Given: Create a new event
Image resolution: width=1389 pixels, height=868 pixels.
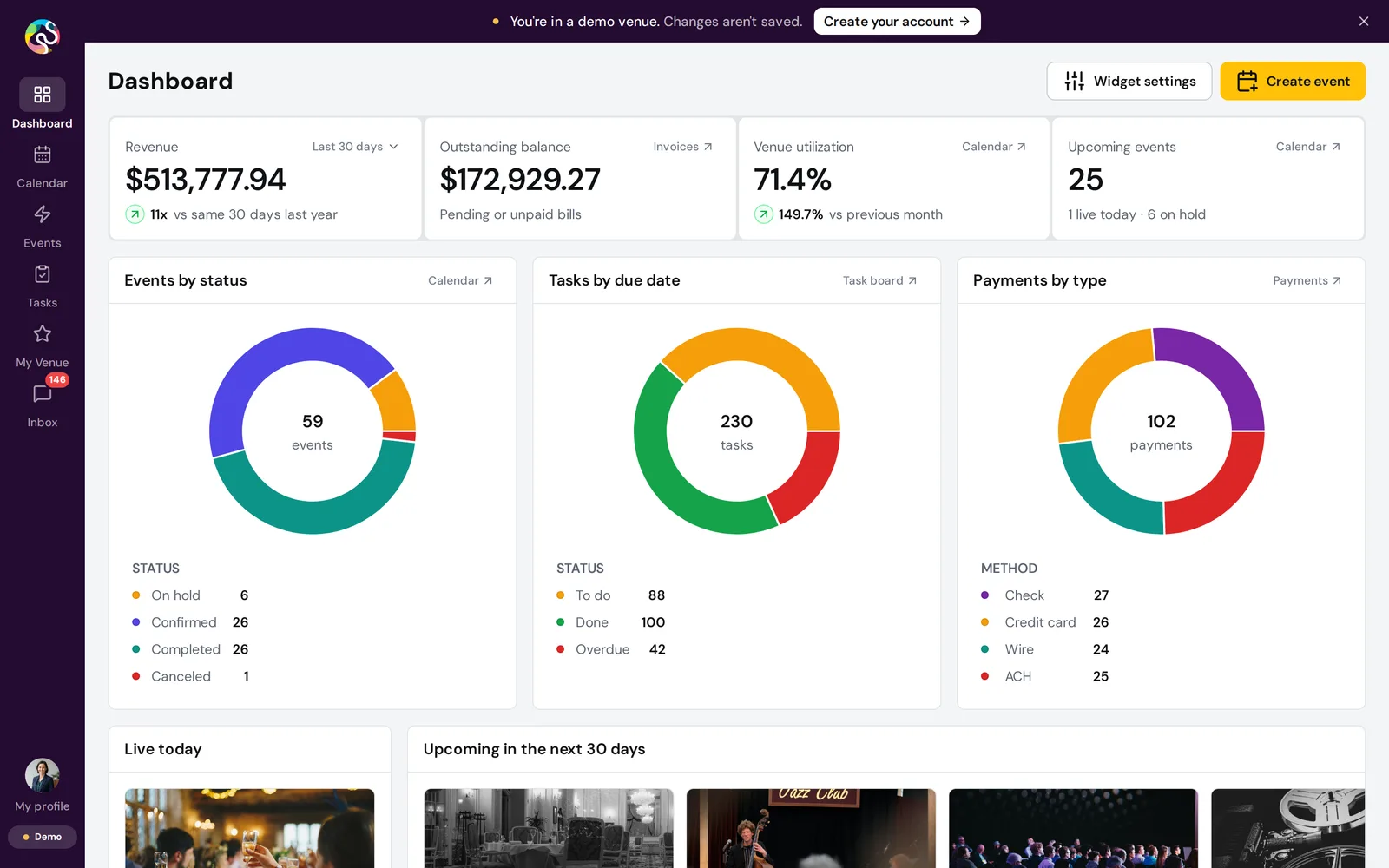Looking at the screenshot, I should (x=1293, y=81).
